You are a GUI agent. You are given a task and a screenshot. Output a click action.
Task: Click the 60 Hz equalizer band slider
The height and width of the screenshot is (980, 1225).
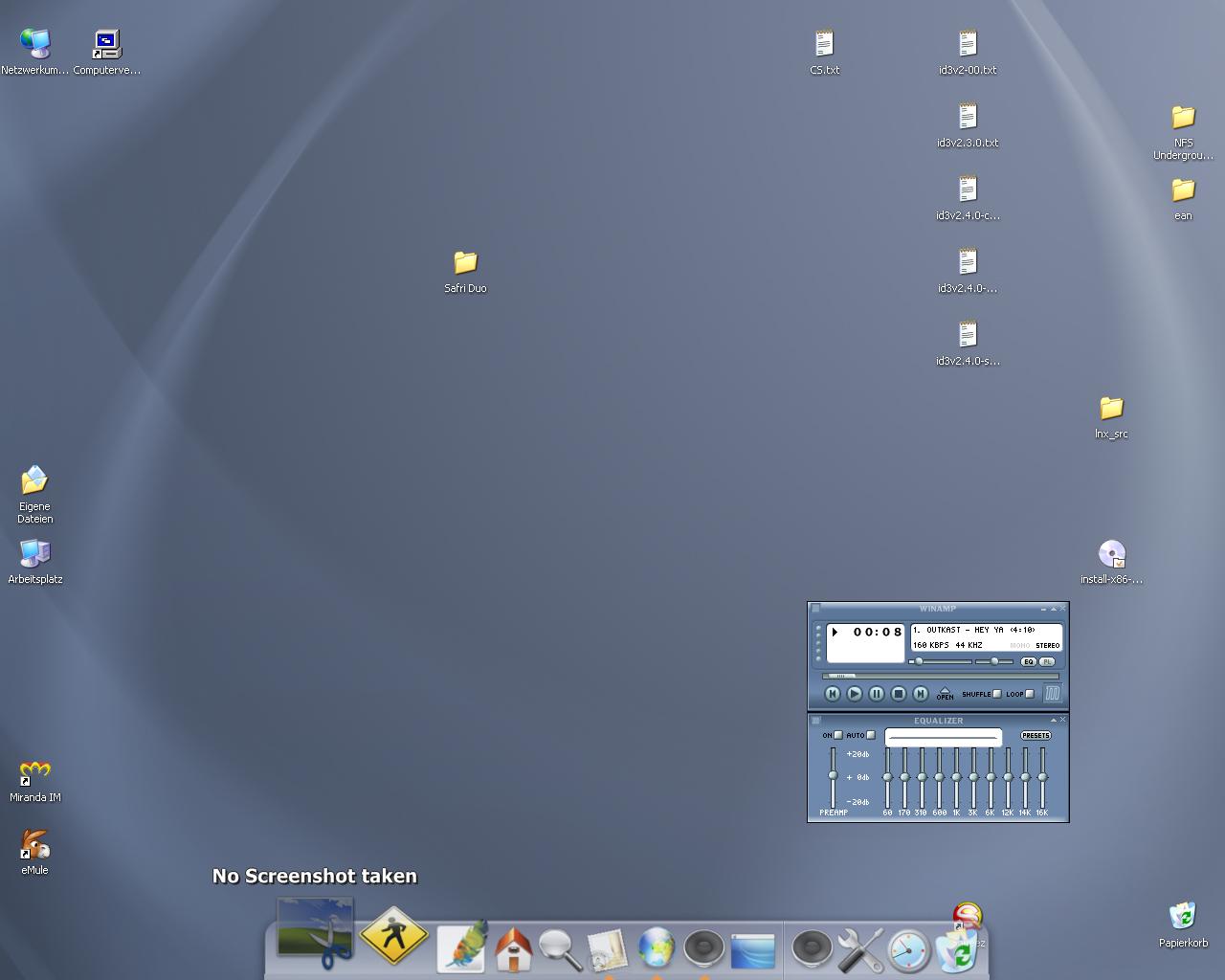tap(887, 777)
